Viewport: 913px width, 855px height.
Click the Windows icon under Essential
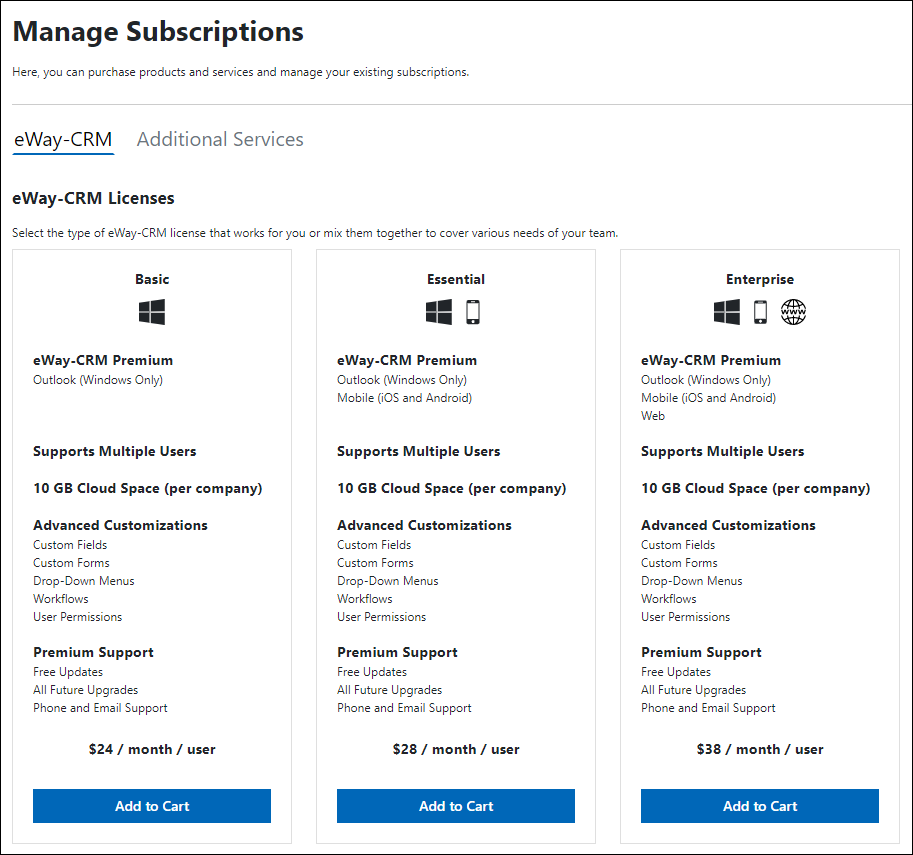(x=439, y=312)
